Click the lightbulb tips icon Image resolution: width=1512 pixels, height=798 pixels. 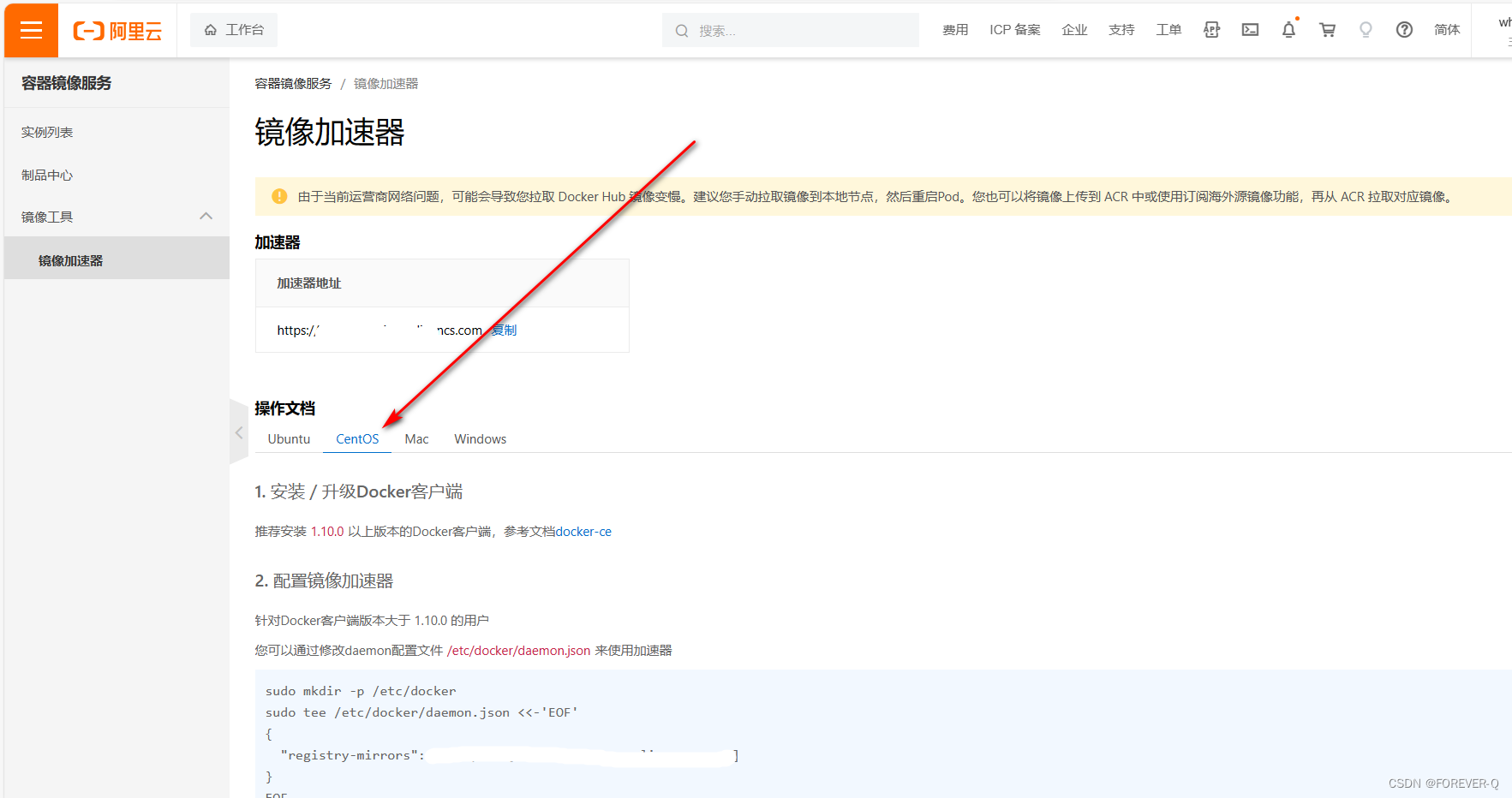[1366, 30]
